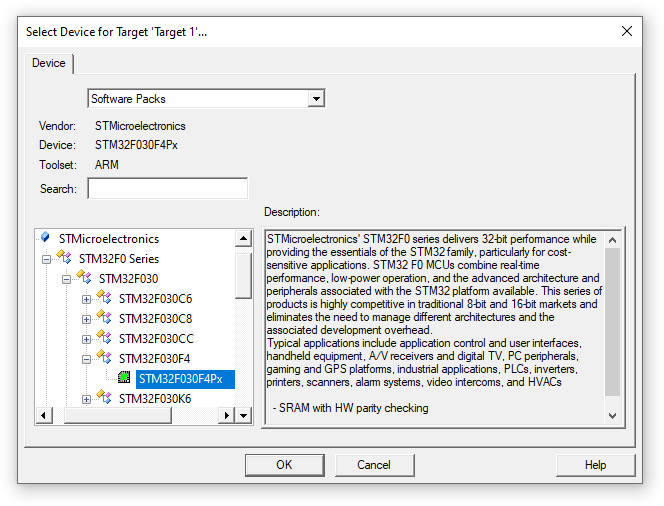Collapse the STM32F030F4 node

tap(86, 359)
